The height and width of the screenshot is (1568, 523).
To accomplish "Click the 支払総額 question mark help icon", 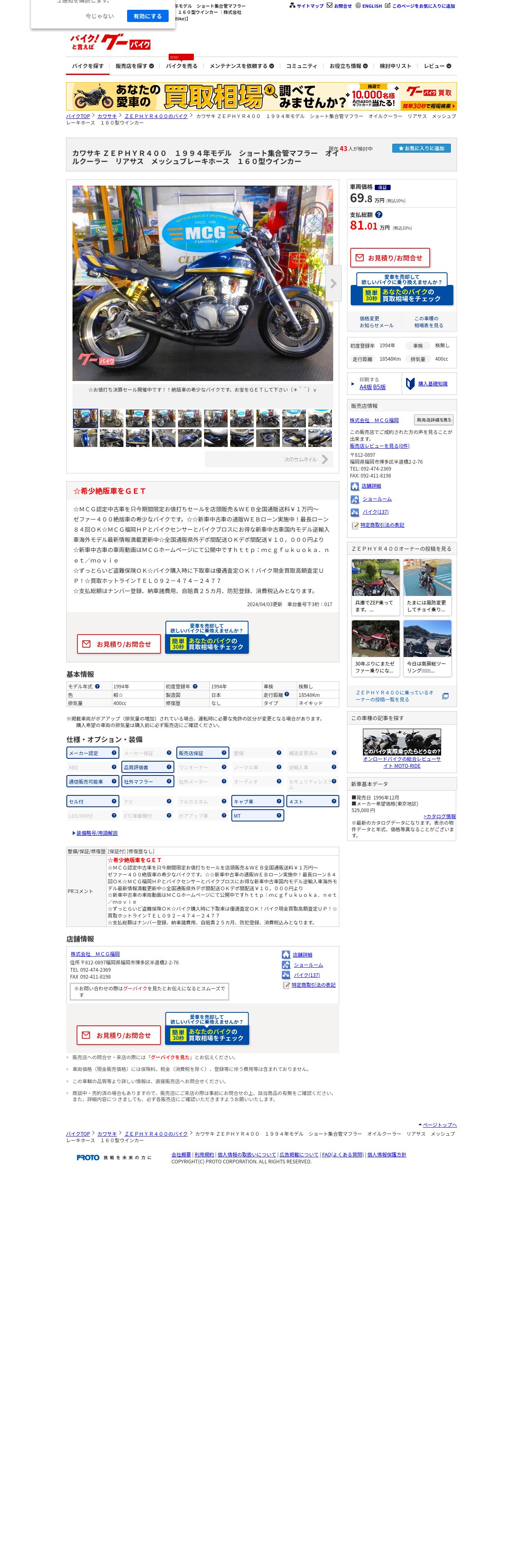I will click(x=379, y=214).
